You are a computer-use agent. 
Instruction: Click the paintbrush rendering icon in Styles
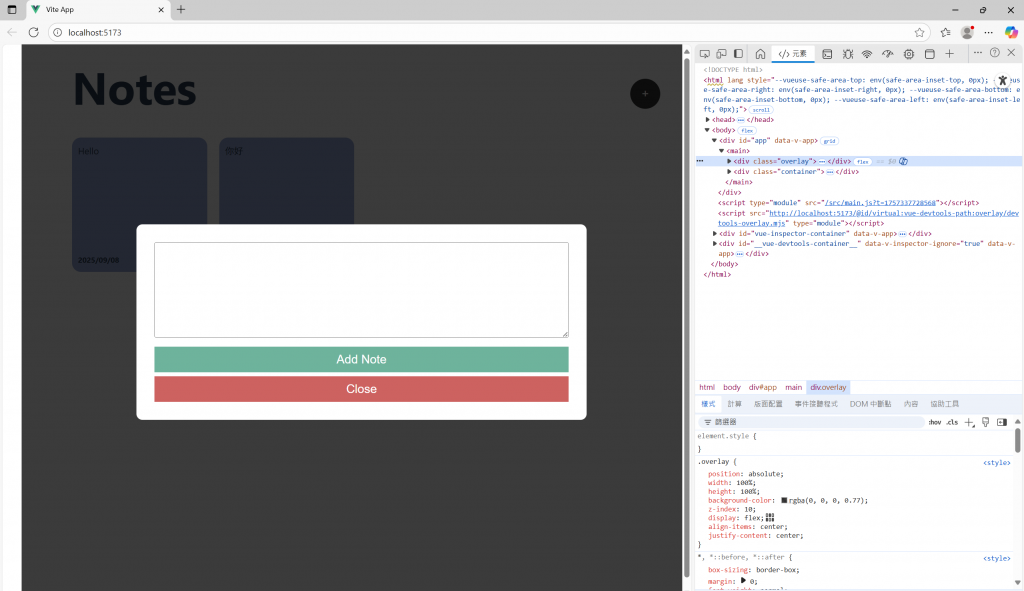click(x=985, y=423)
